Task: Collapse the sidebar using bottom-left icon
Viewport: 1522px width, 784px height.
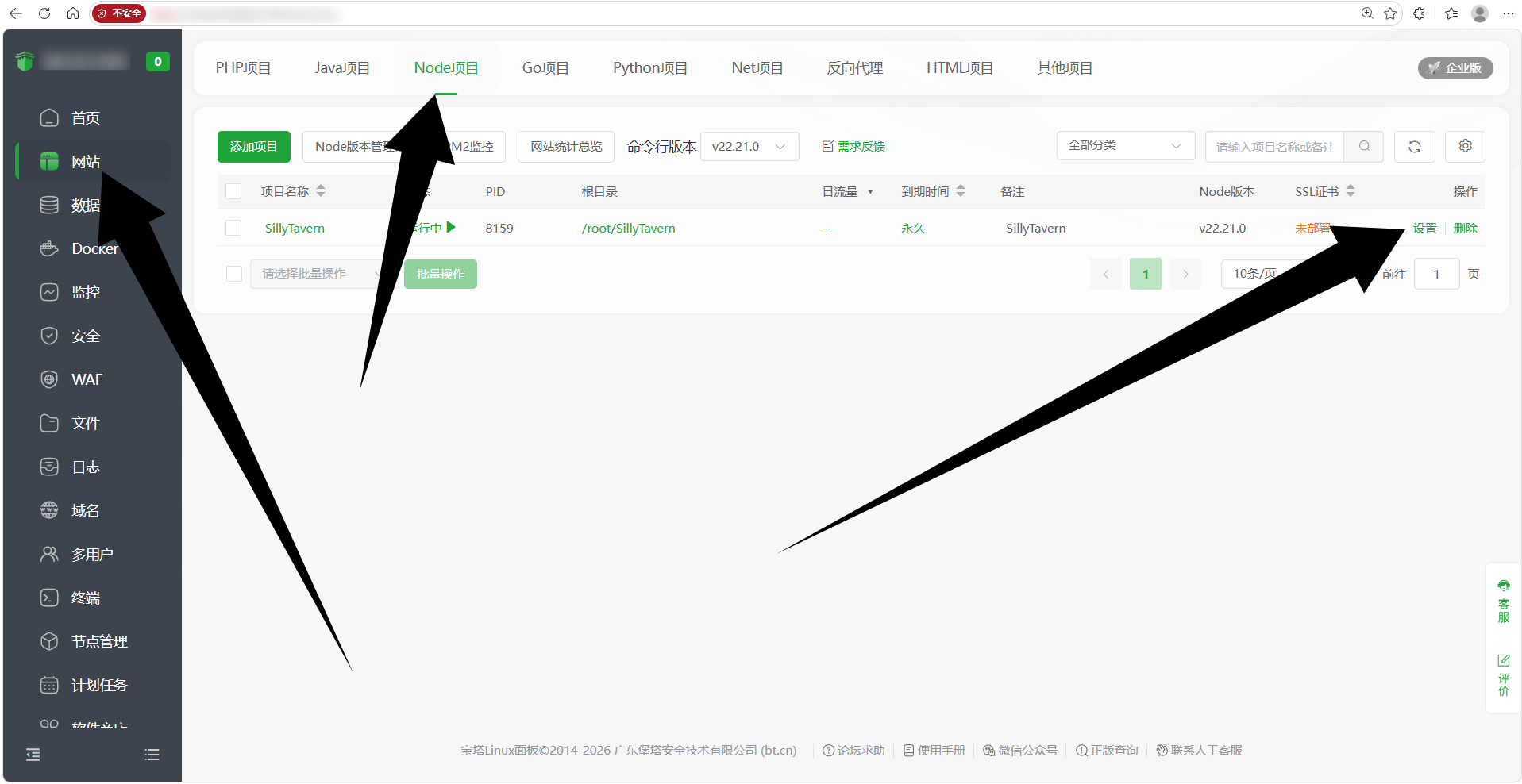Action: click(33, 755)
